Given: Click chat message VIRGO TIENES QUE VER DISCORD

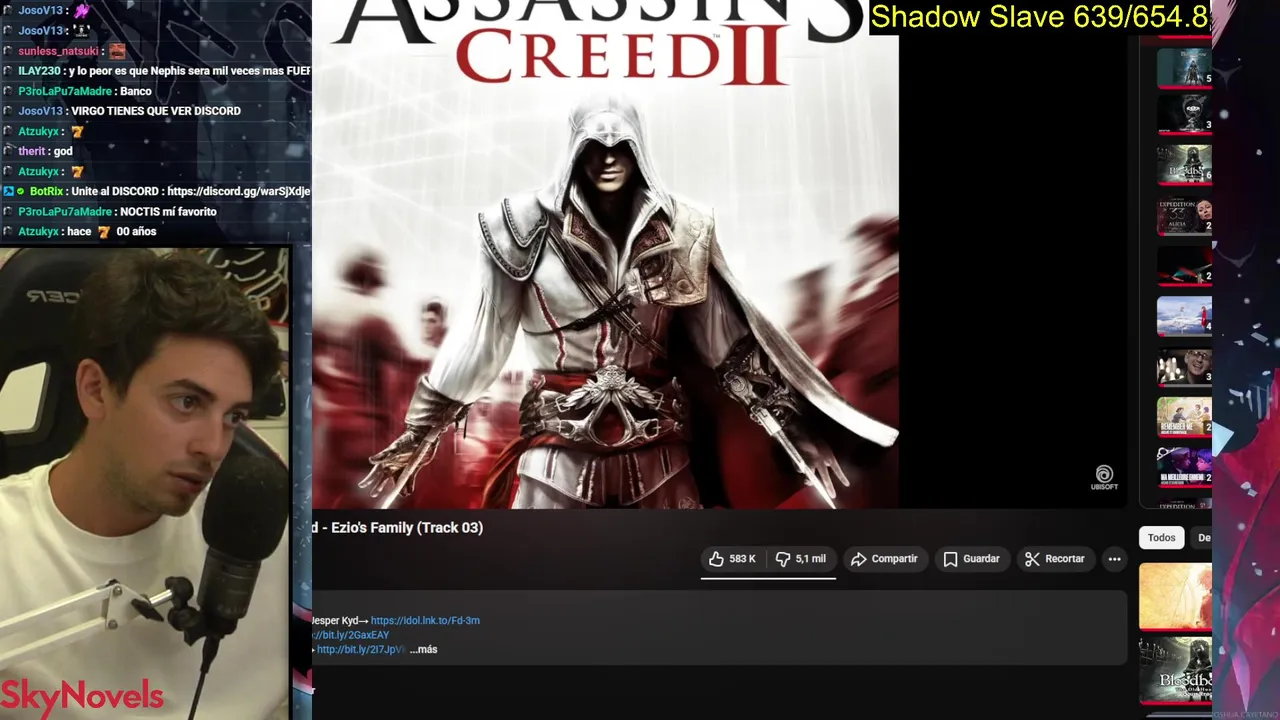Looking at the screenshot, I should click(156, 111).
